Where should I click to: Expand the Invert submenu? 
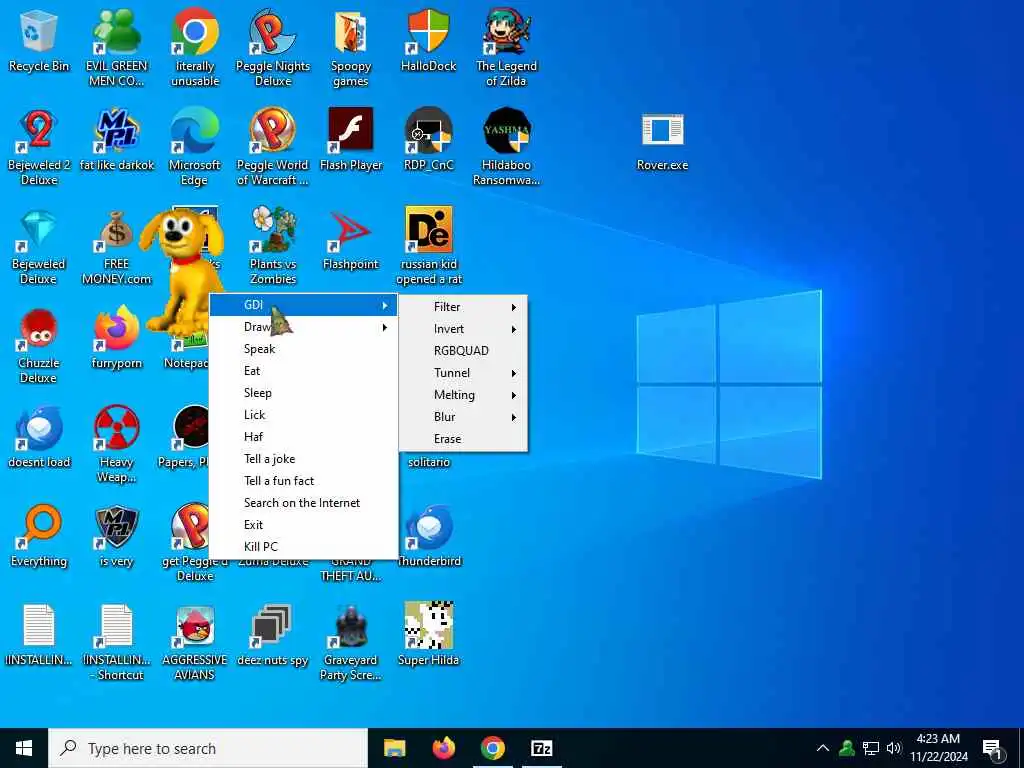(463, 329)
